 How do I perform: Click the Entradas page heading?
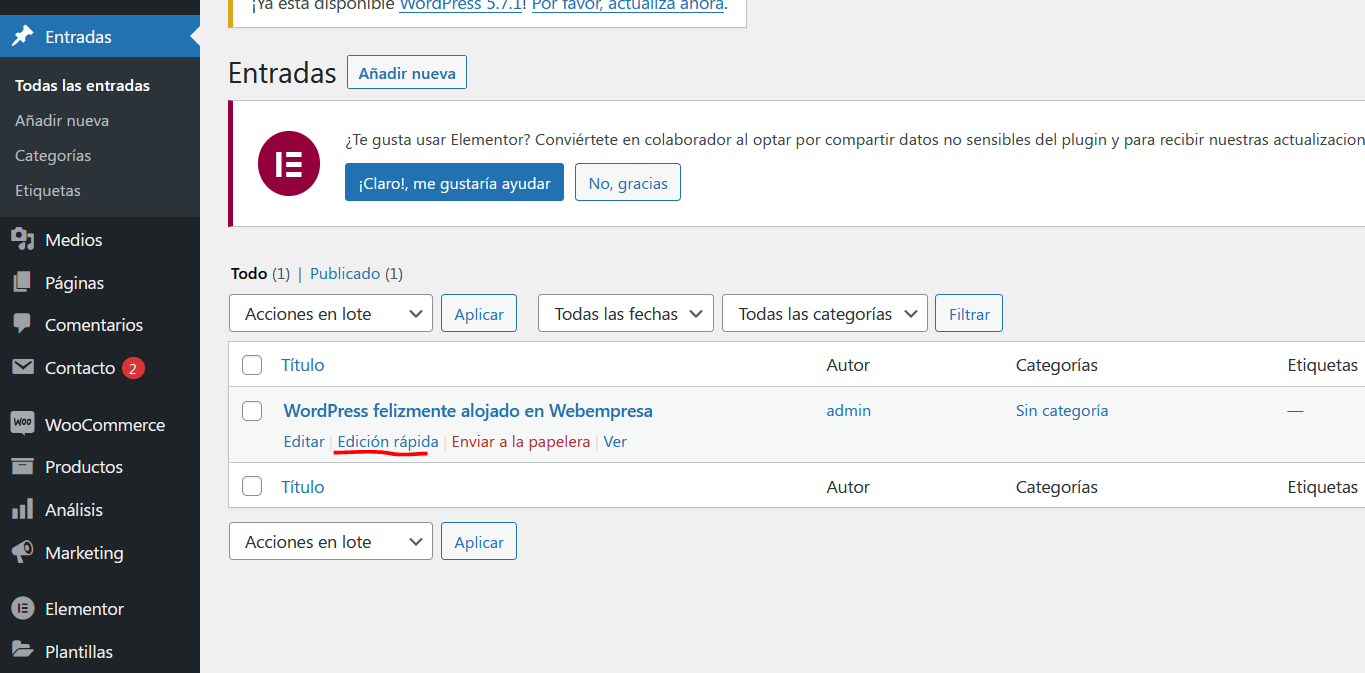[x=282, y=73]
